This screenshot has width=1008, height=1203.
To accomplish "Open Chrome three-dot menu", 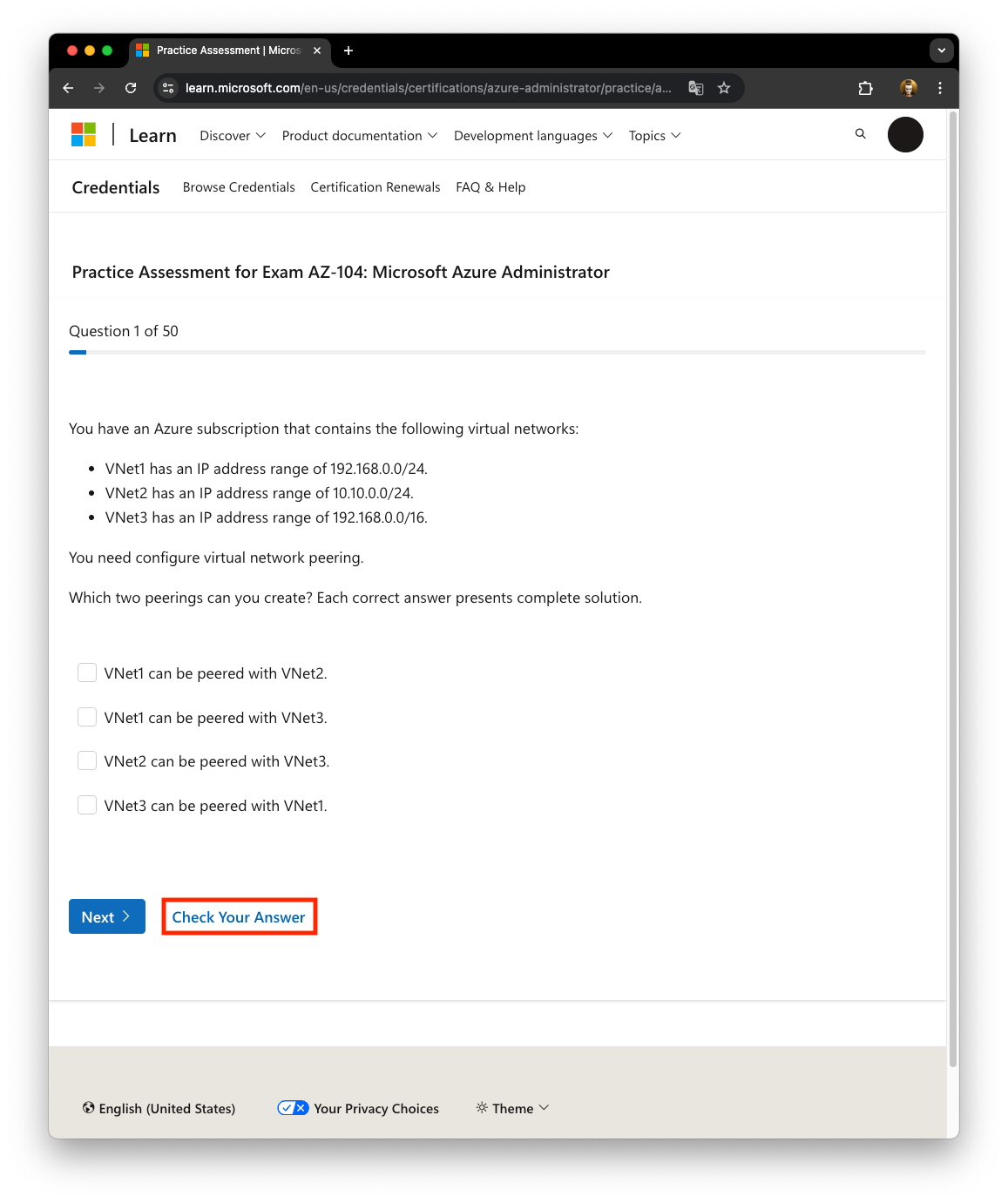I will (x=940, y=88).
